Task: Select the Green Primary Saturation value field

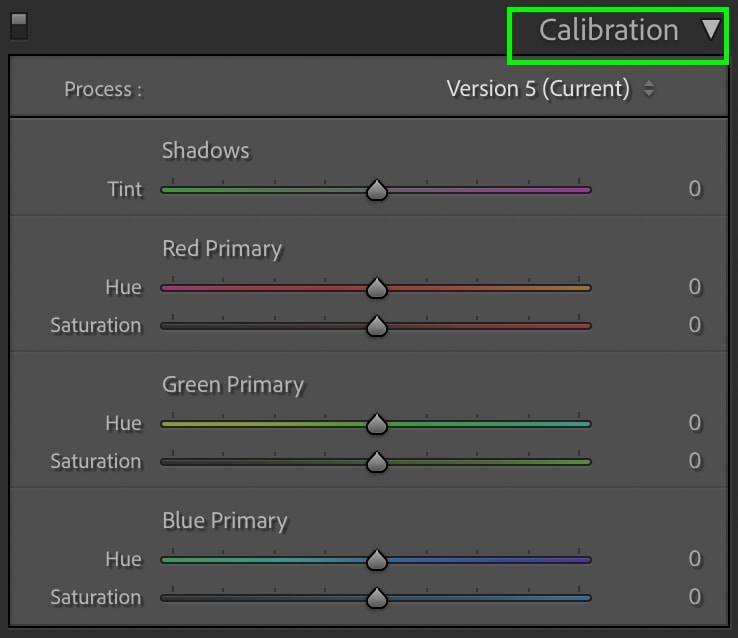Action: pyautogui.click(x=695, y=461)
